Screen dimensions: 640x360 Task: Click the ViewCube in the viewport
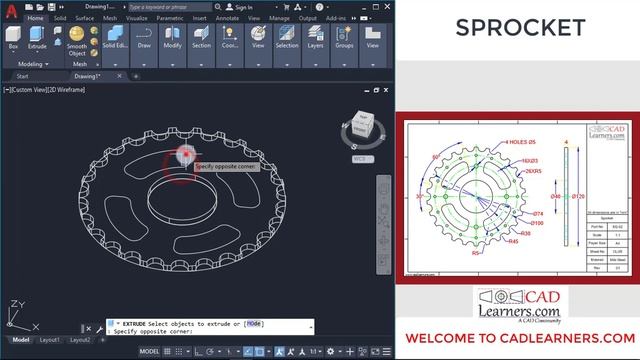click(362, 124)
